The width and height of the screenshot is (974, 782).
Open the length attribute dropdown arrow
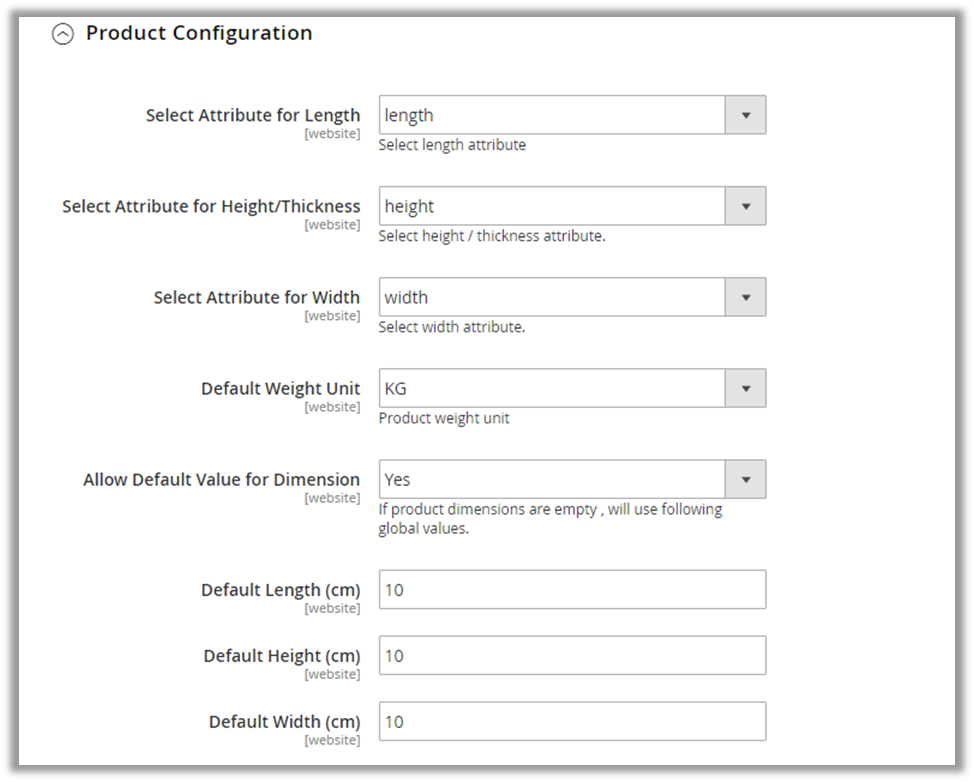pos(745,115)
